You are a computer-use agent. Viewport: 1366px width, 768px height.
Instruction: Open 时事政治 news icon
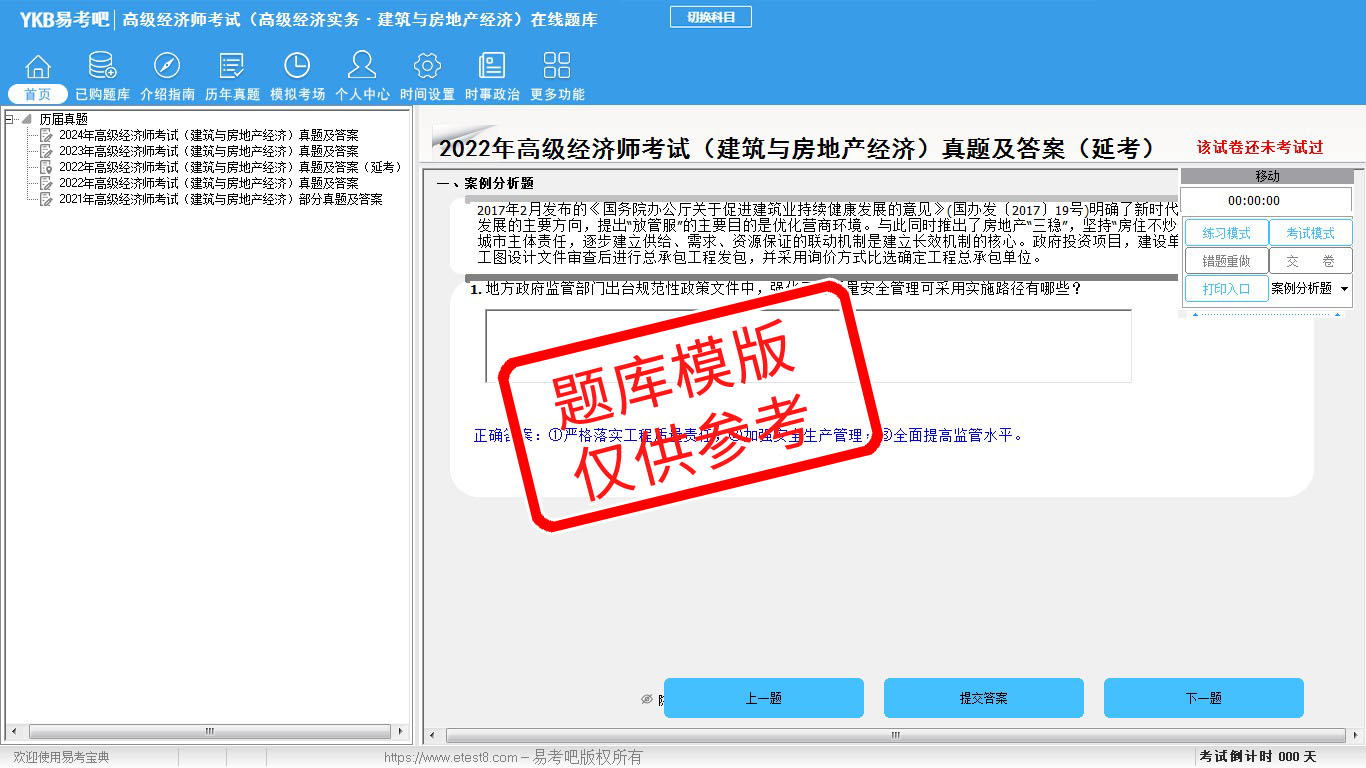coord(492,67)
